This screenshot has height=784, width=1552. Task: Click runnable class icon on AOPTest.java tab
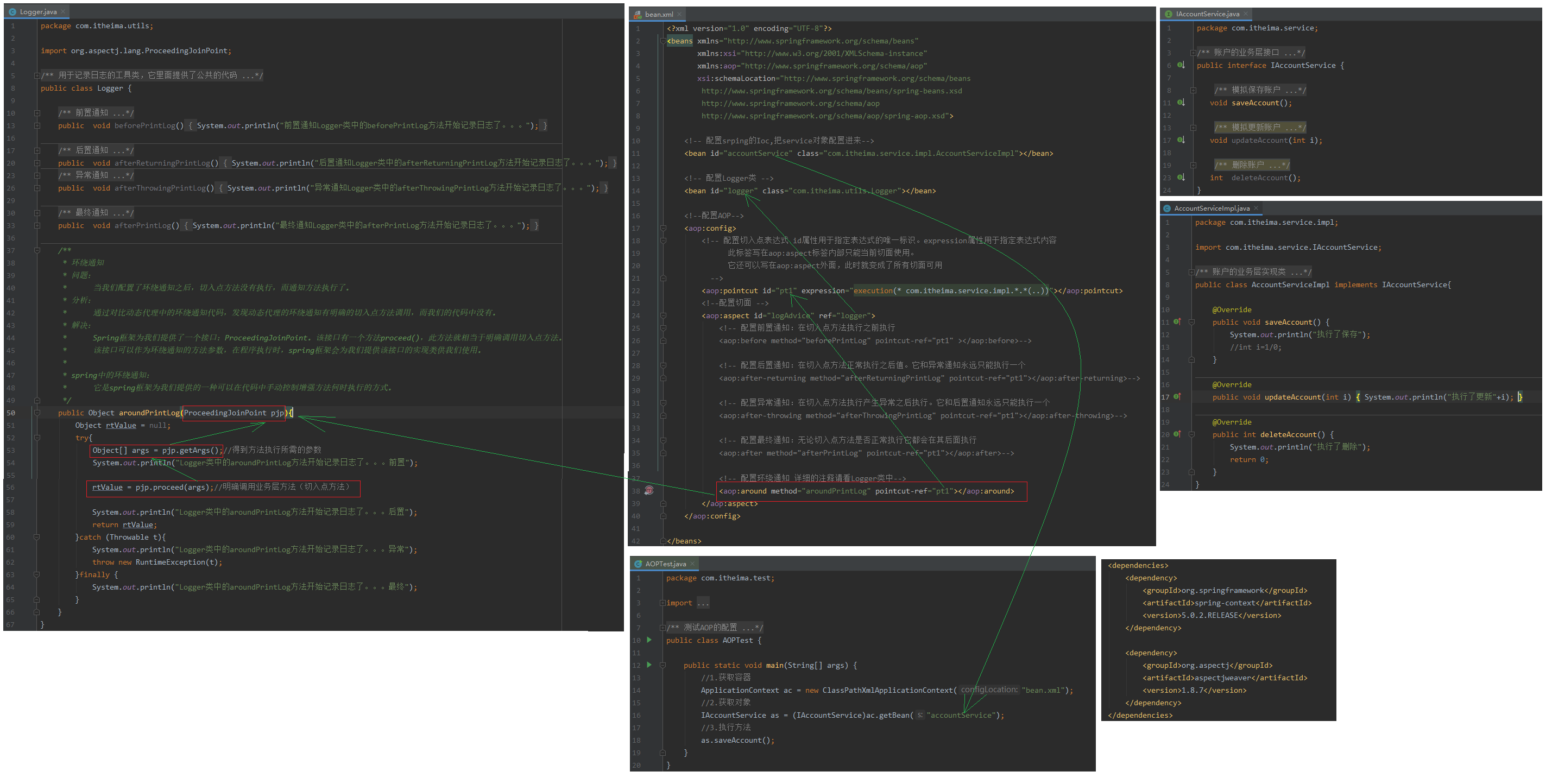(638, 564)
